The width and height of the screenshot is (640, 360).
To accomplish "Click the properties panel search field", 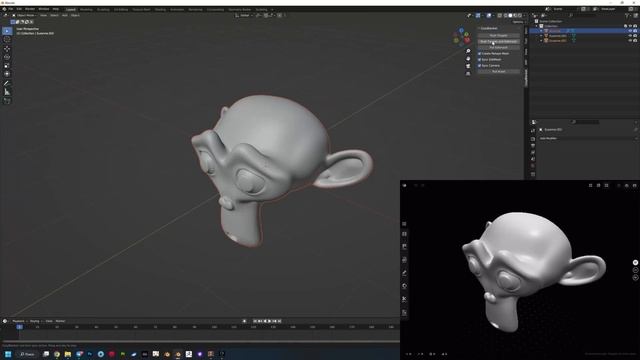I will coord(584,122).
